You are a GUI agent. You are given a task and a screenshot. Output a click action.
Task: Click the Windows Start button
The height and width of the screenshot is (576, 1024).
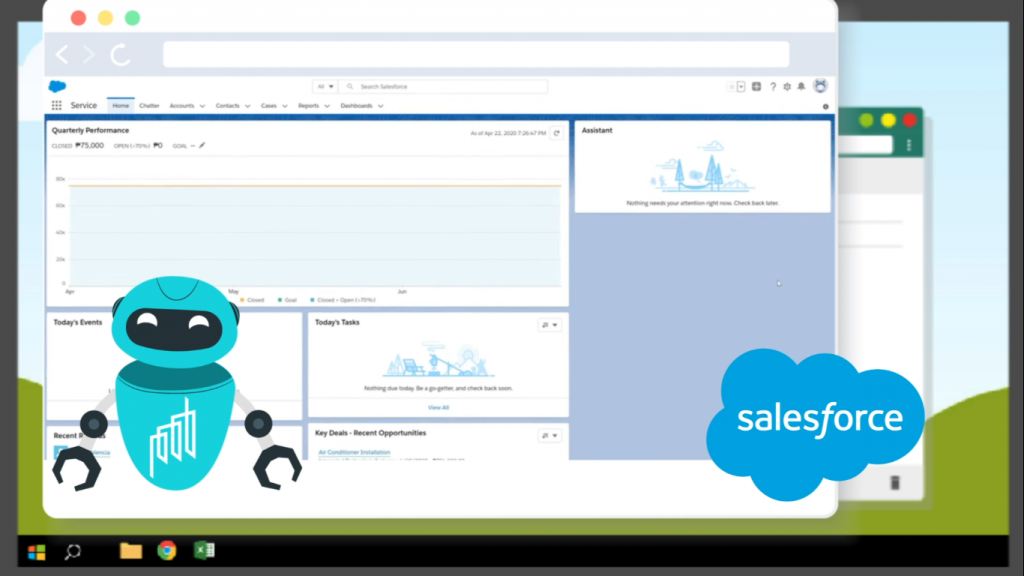tap(37, 552)
